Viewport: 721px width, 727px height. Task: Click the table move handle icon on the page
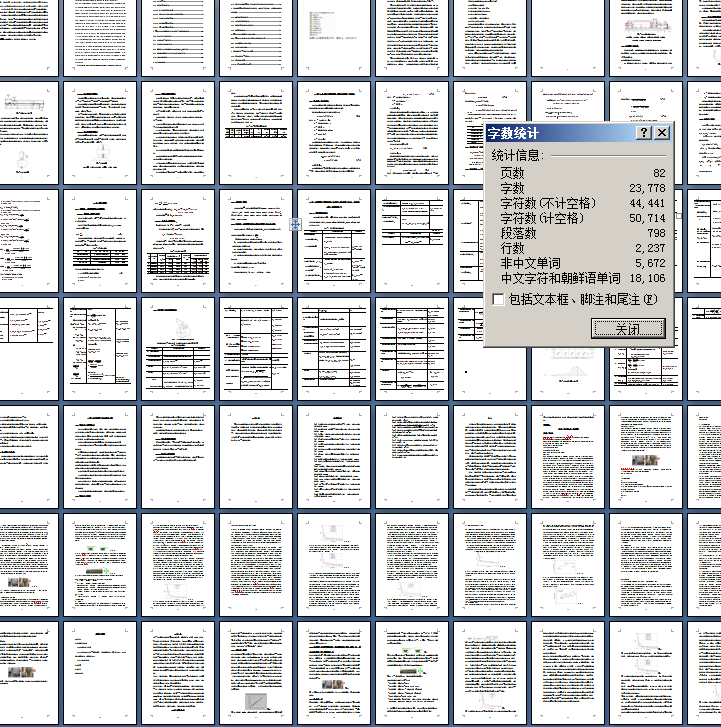coord(295,225)
